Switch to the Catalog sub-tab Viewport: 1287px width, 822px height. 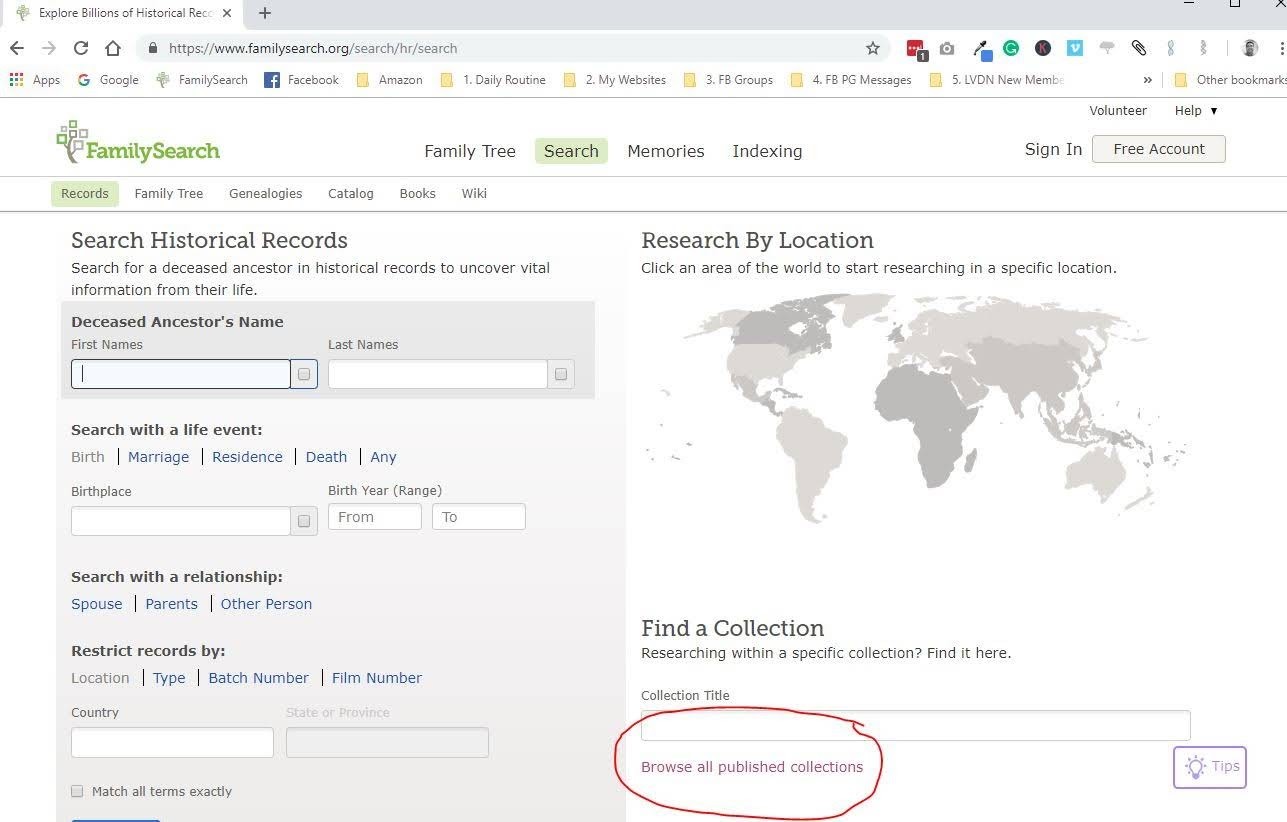(x=351, y=194)
